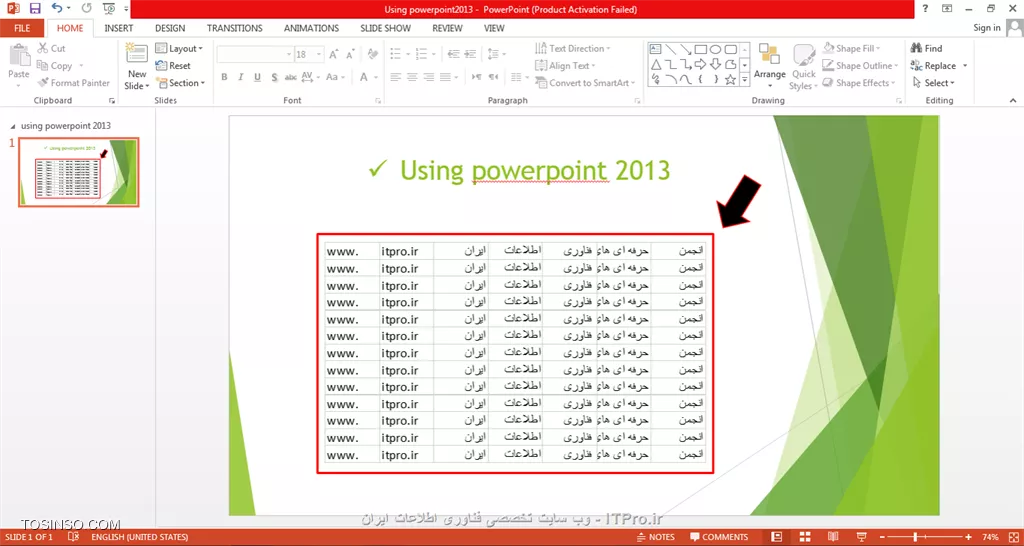Switch to the SLIDE SHOW tab
This screenshot has width=1024, height=546.
(x=385, y=28)
